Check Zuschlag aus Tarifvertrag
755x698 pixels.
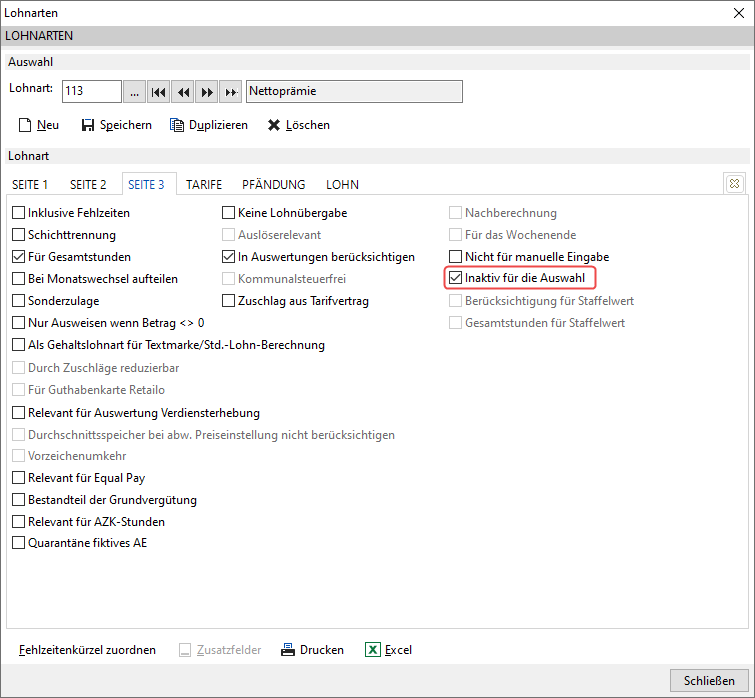point(228,301)
